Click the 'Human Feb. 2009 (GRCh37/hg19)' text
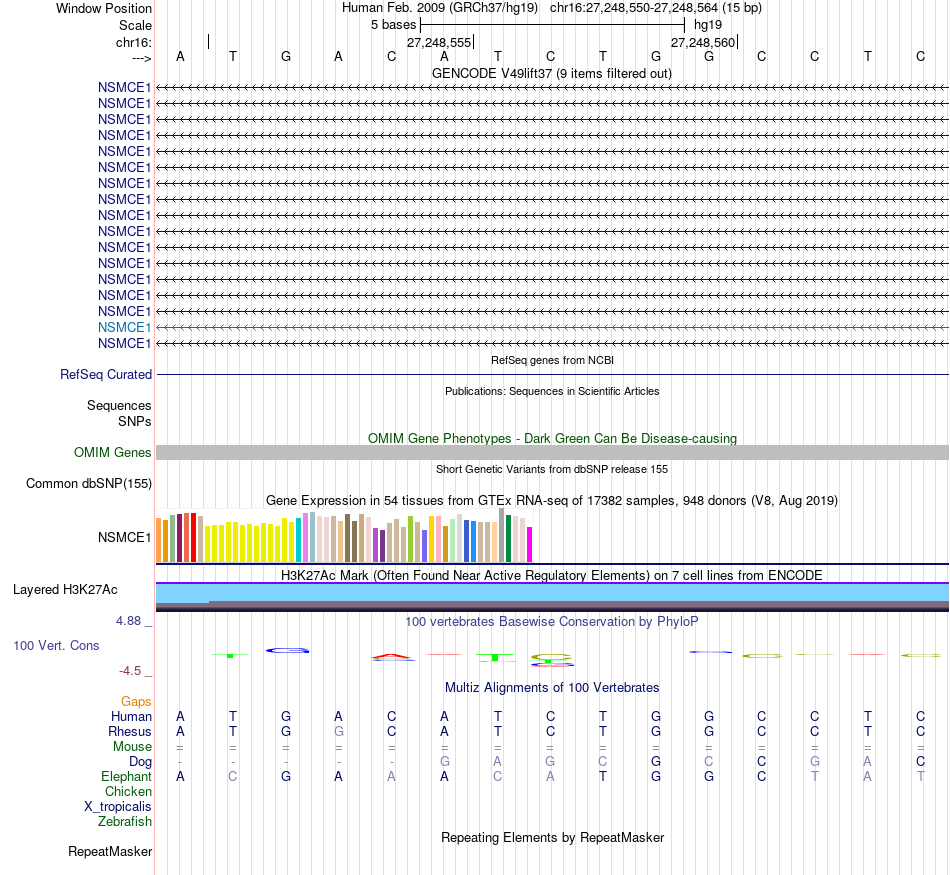 440,8
